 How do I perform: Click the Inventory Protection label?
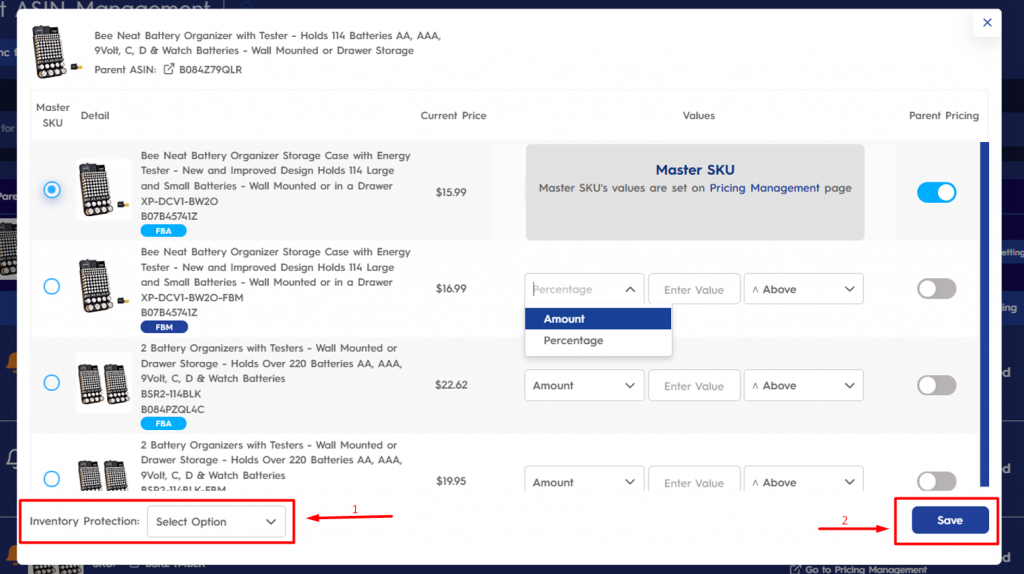coord(85,521)
